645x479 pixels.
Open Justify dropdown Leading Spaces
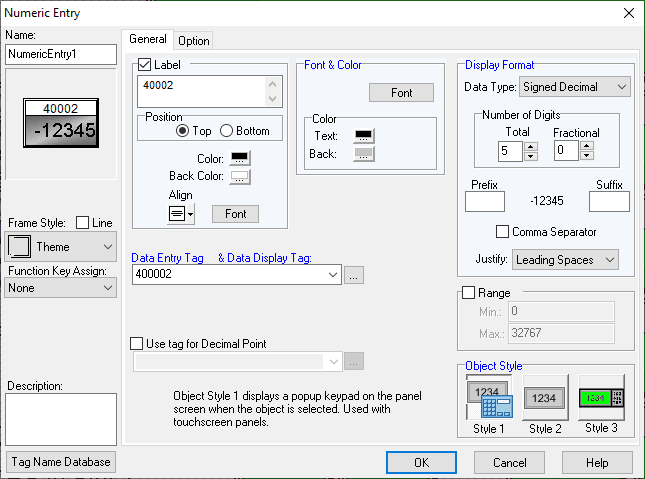(x=565, y=260)
